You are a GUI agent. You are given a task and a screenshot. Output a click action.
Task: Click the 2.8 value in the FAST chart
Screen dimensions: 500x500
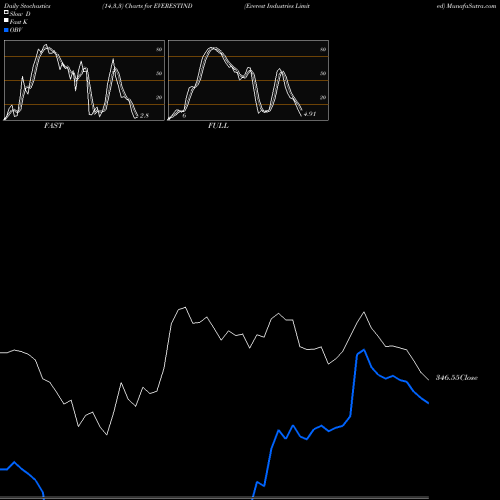[x=144, y=116]
